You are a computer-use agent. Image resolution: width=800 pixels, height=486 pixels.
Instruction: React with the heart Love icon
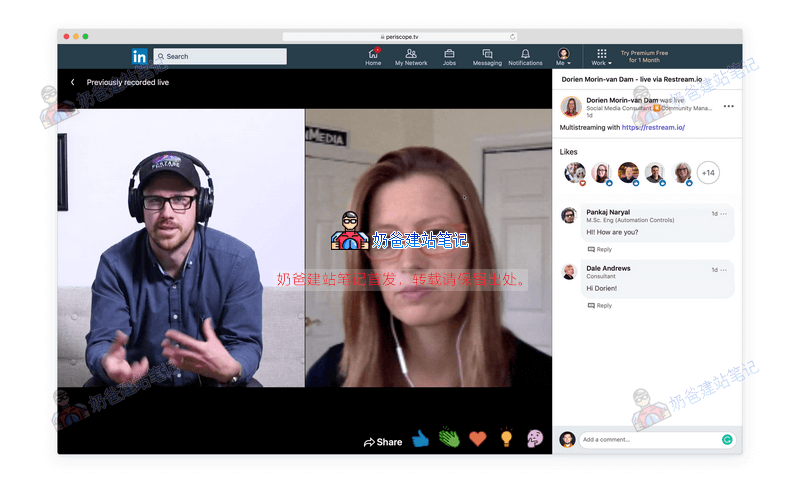[x=477, y=439]
